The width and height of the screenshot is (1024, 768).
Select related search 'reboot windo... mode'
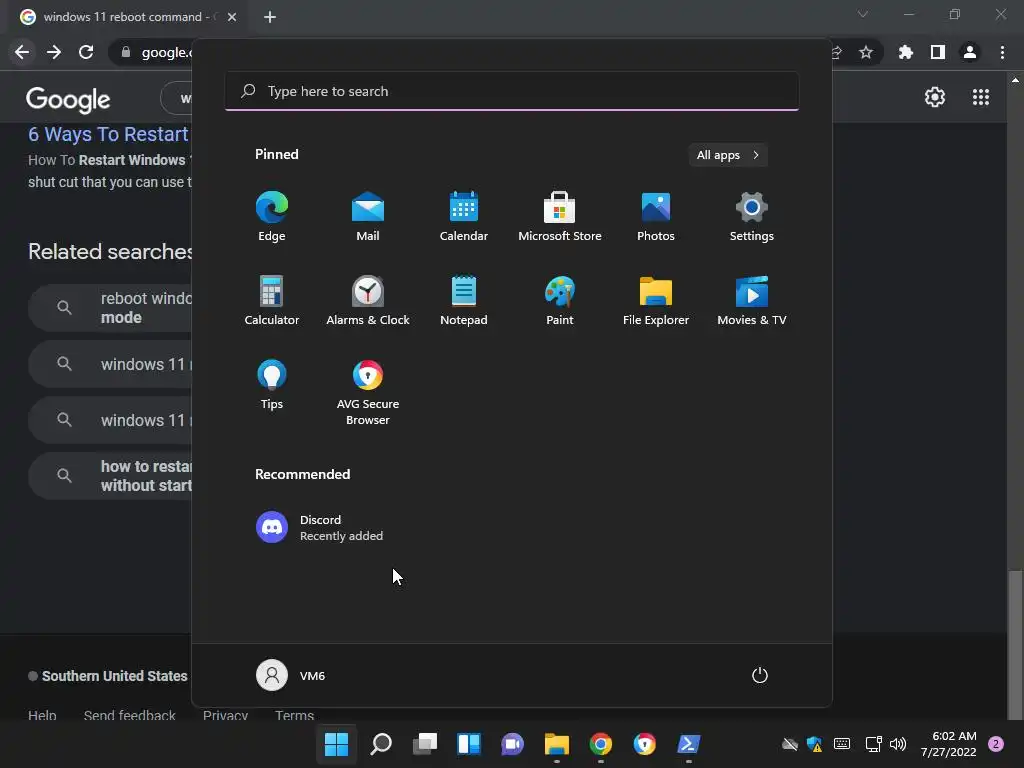[110, 308]
